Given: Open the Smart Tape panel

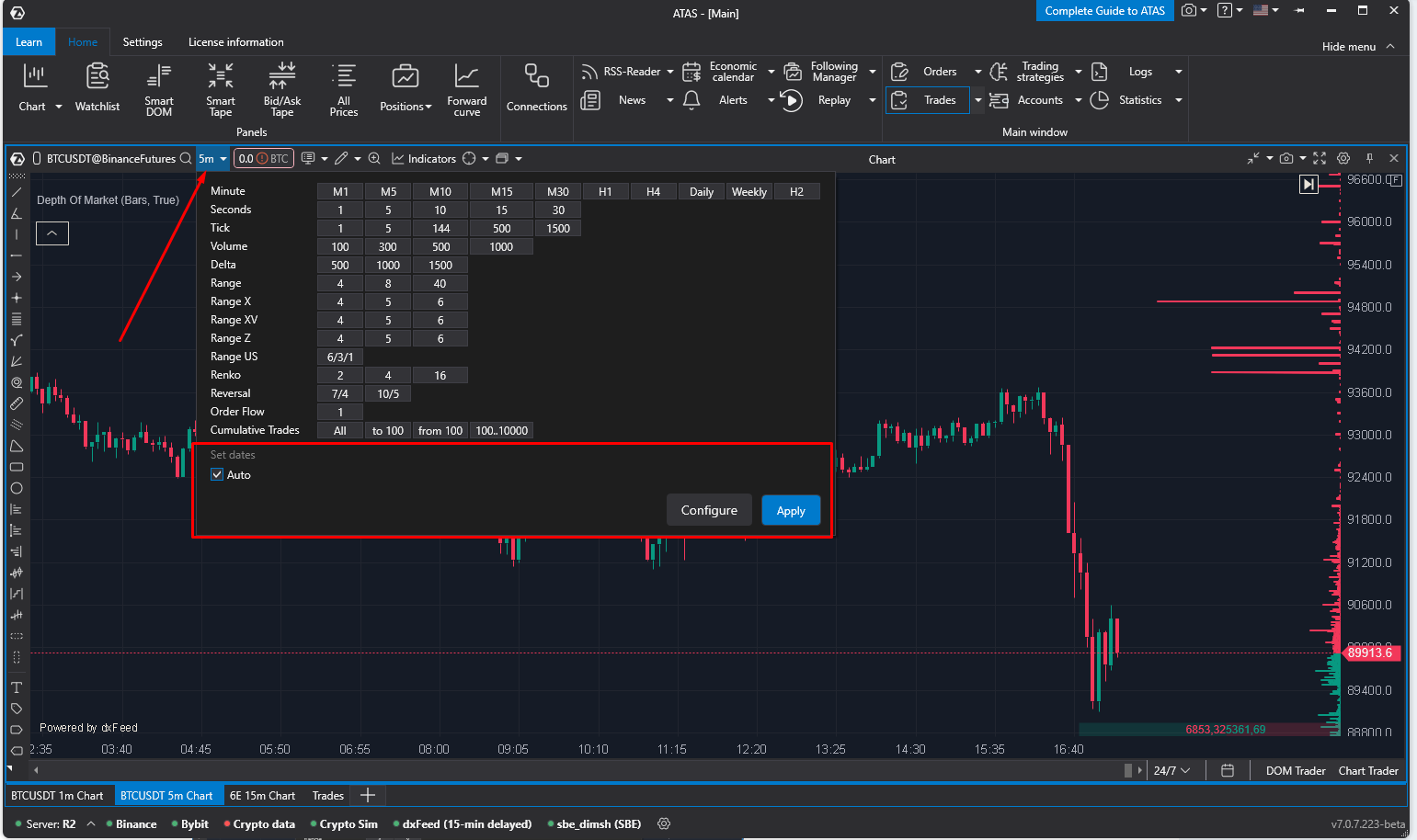Looking at the screenshot, I should coord(221,89).
